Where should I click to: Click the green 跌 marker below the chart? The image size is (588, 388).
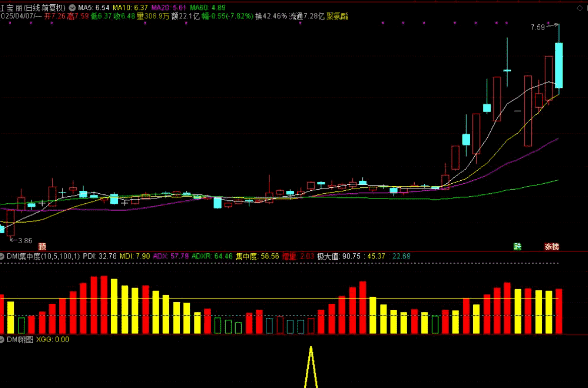(x=518, y=247)
